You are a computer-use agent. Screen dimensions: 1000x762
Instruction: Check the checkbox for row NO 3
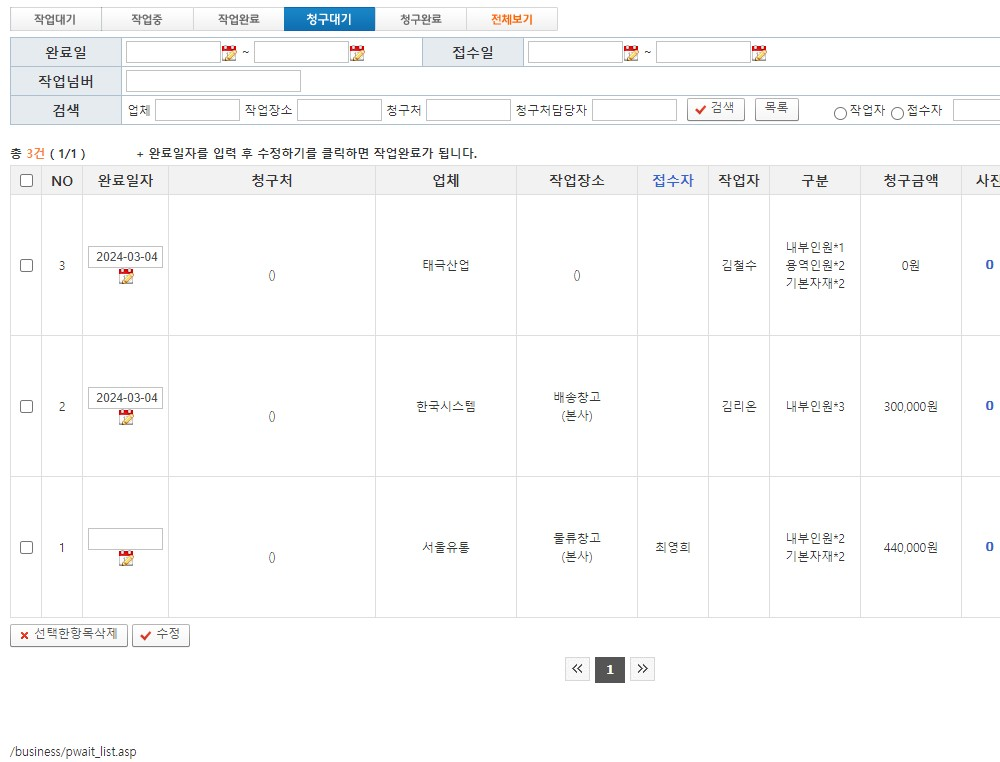point(26,265)
